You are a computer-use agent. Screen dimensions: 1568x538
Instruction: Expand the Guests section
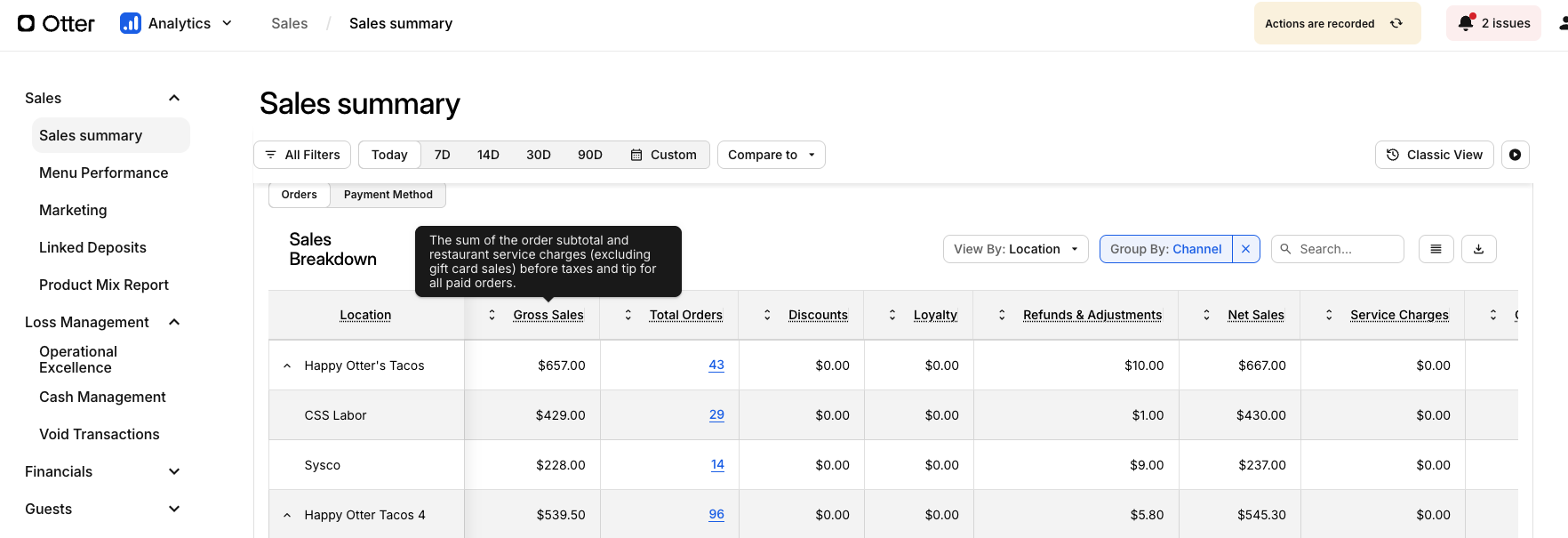coord(174,509)
